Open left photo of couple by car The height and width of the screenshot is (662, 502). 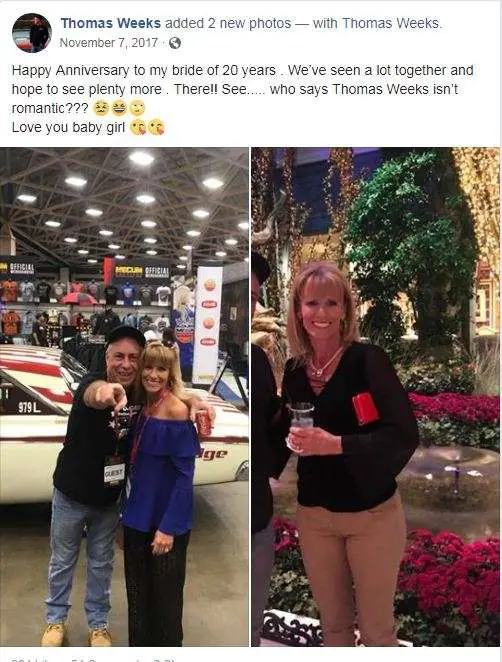click(124, 396)
